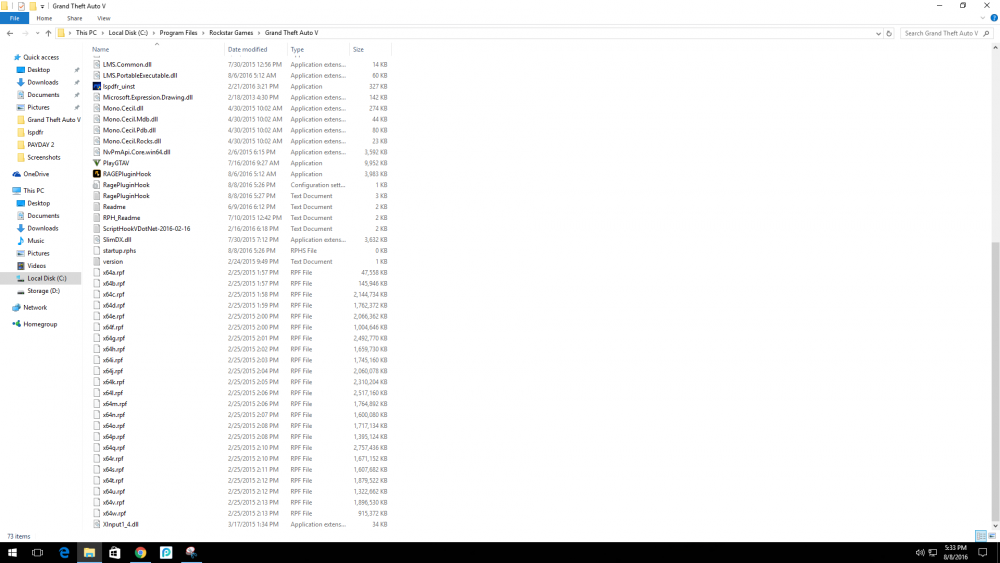The width and height of the screenshot is (1000, 563).
Task: Switch to Google Chrome on taskbar
Action: [x=140, y=552]
